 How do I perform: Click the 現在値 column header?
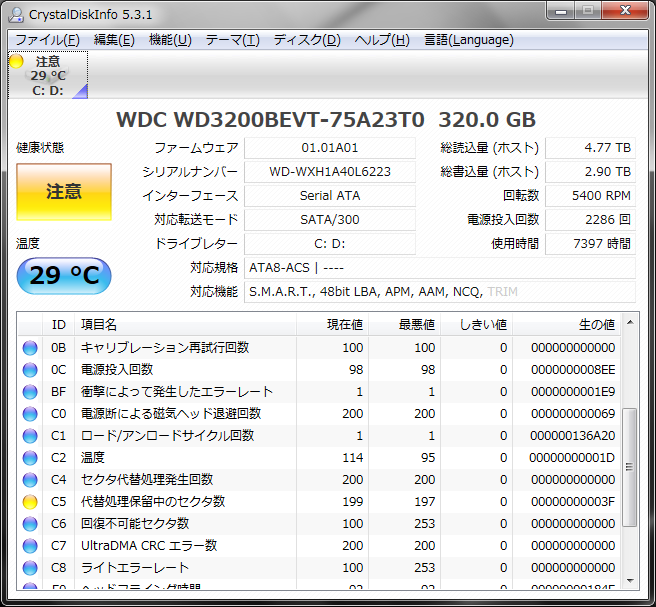click(332, 325)
